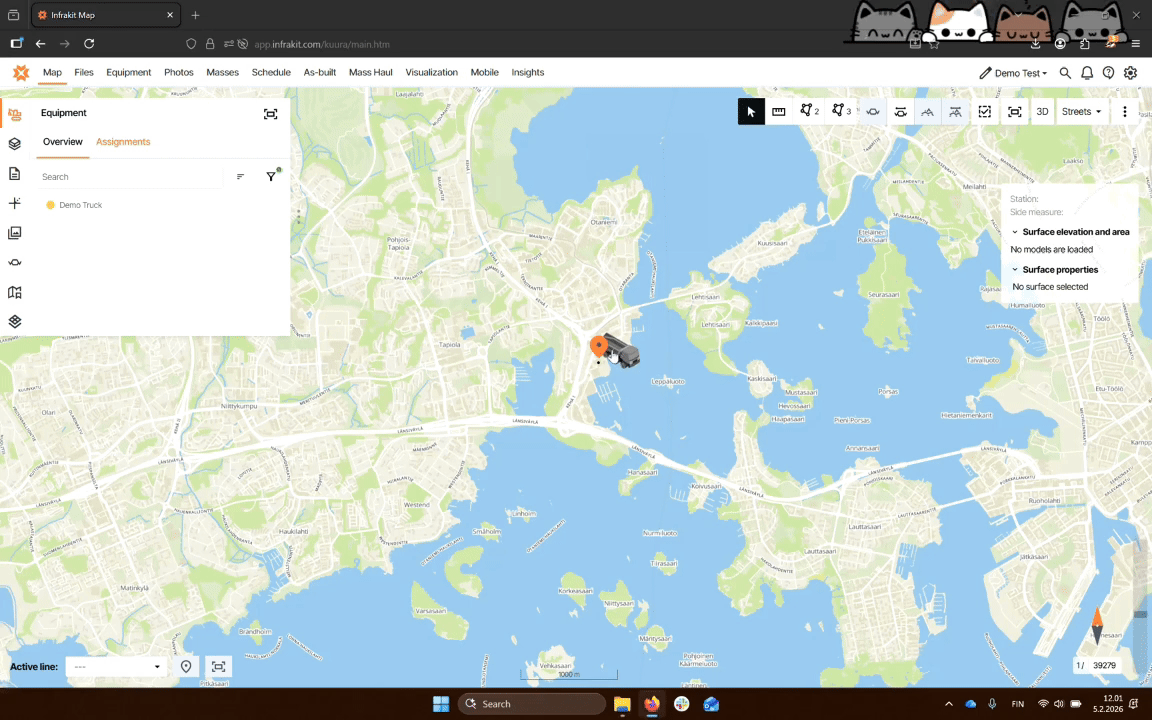Open the Equipment top menu
The width and height of the screenshot is (1152, 720).
point(129,72)
